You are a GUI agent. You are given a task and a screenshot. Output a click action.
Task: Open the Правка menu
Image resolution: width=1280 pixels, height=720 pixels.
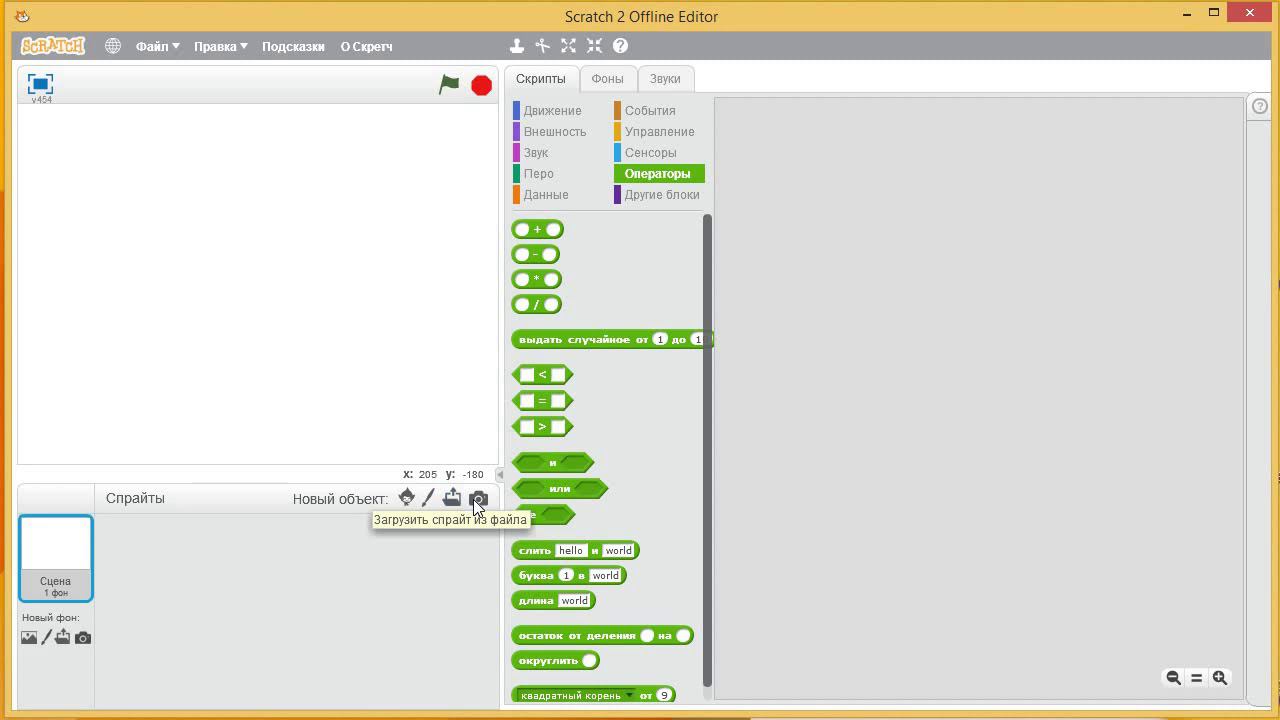pos(220,46)
